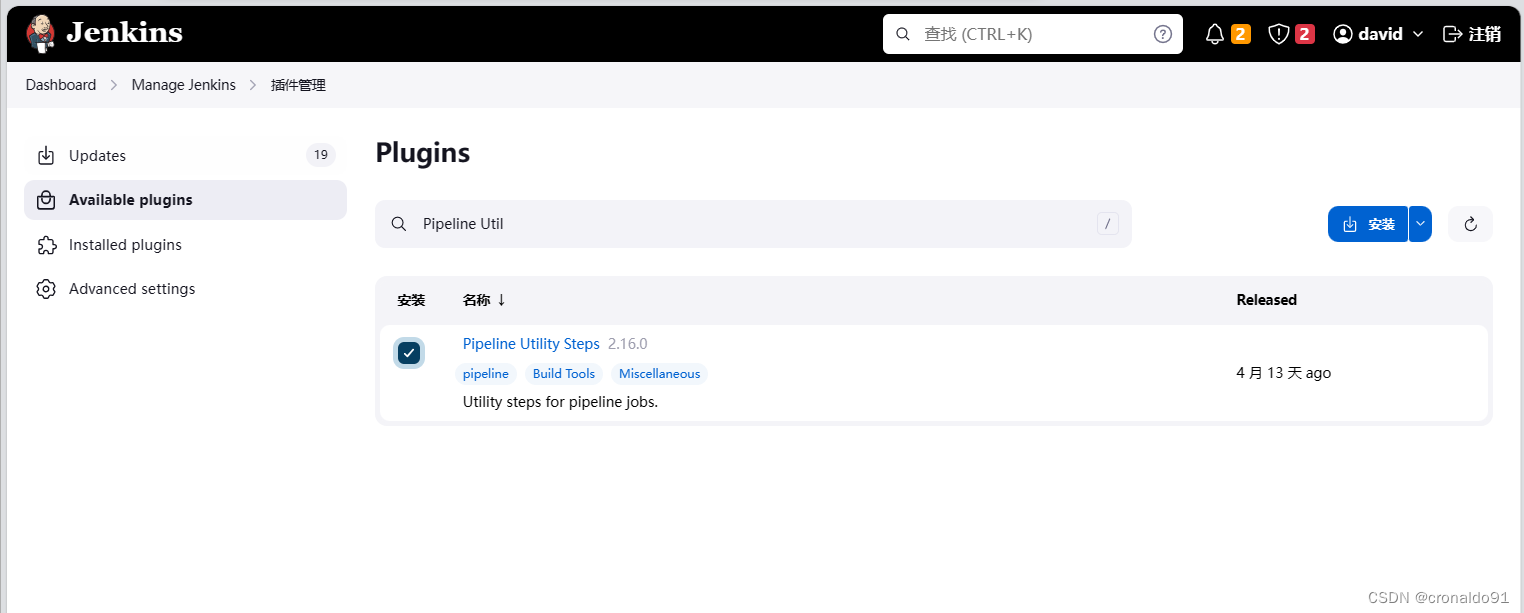Sort by 名称 column header
This screenshot has height=613, width=1524.
484,300
